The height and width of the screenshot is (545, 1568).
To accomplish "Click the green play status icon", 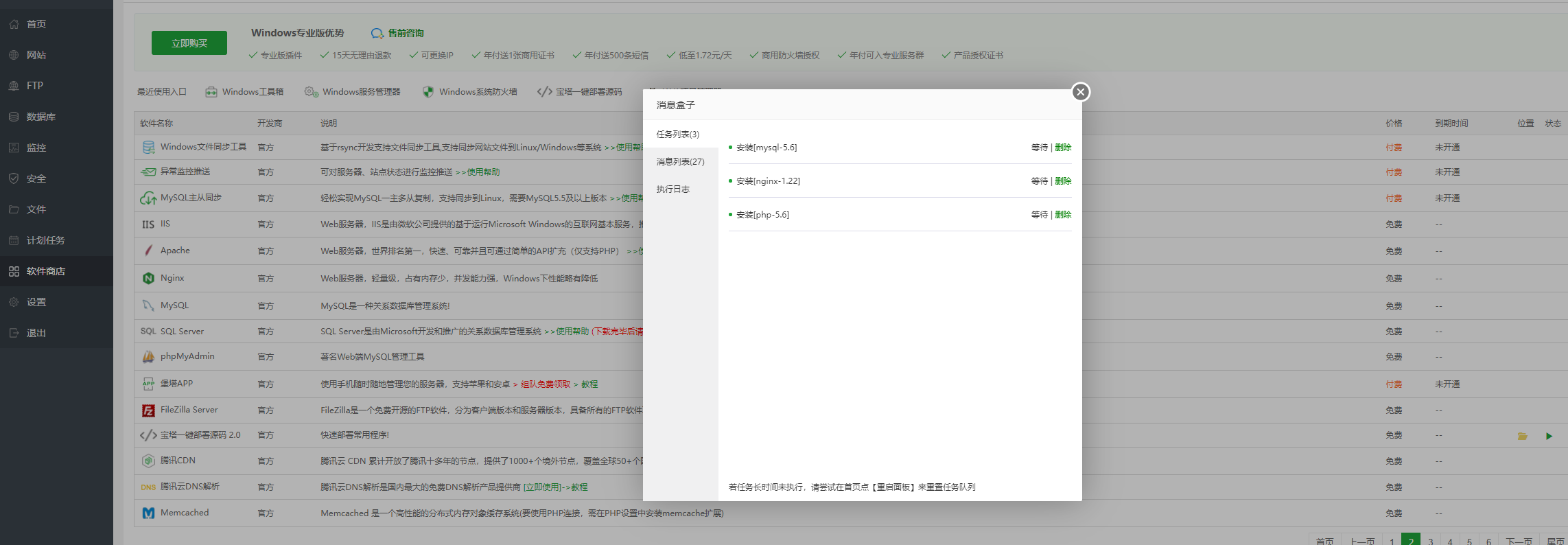I will (1549, 436).
